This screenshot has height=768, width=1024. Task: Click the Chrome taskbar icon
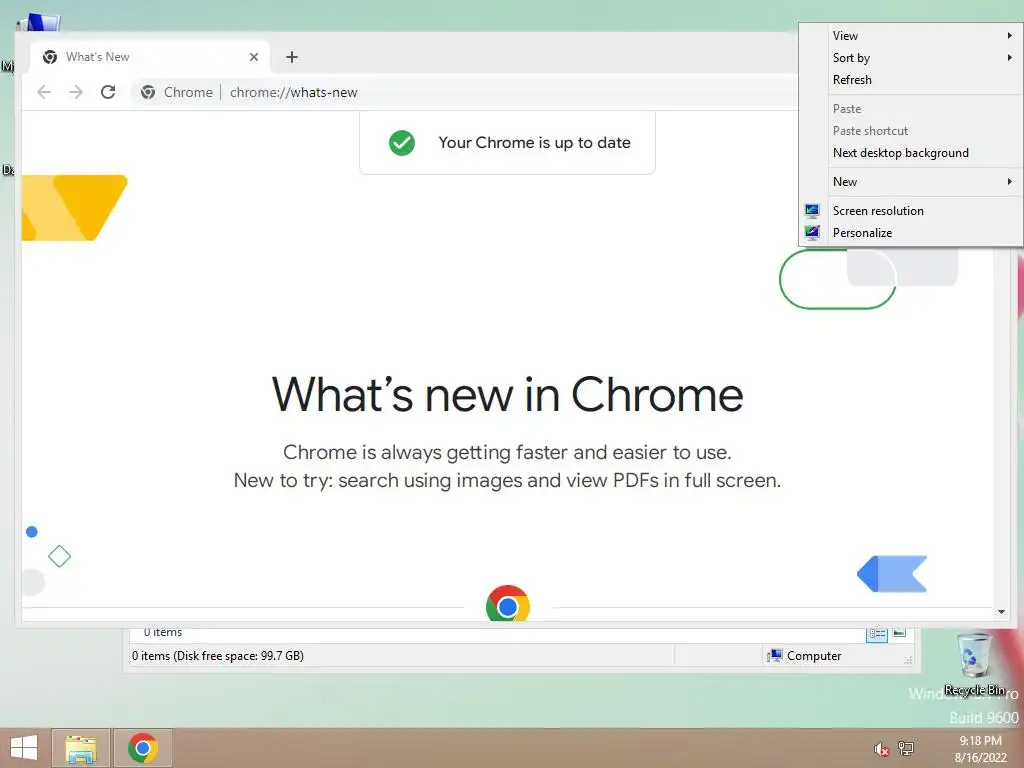point(143,748)
